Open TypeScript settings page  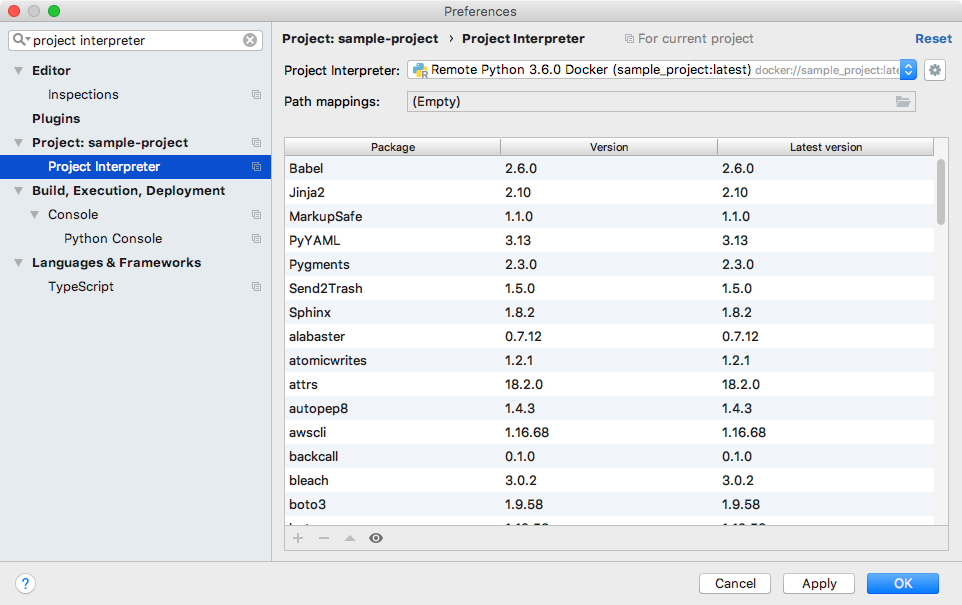click(81, 287)
